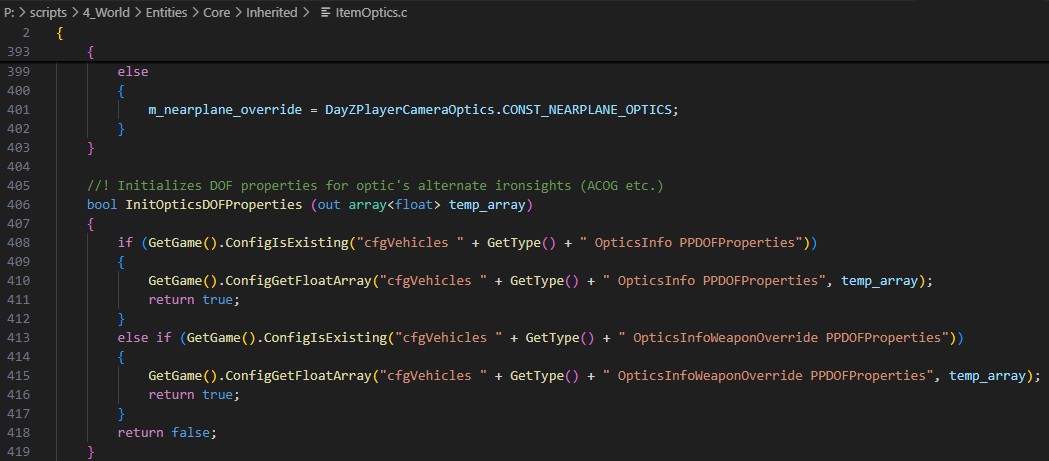Viewport: 1049px width, 461px height.
Task: Select line number 406 in the gutter
Action: 17,205
